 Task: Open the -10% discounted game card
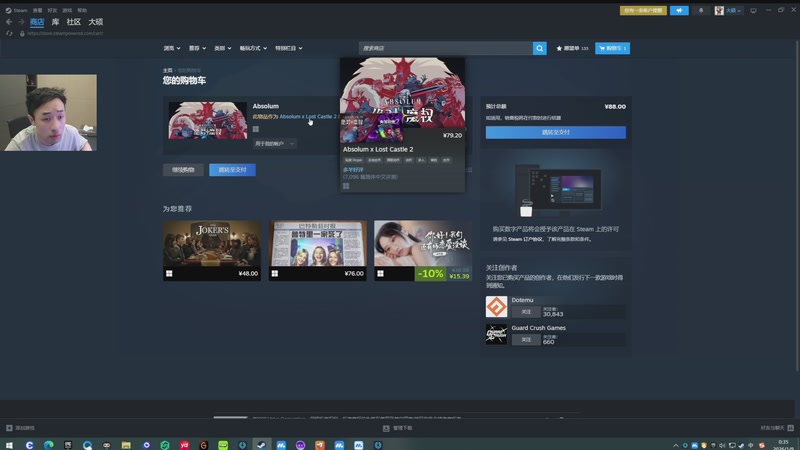point(423,251)
